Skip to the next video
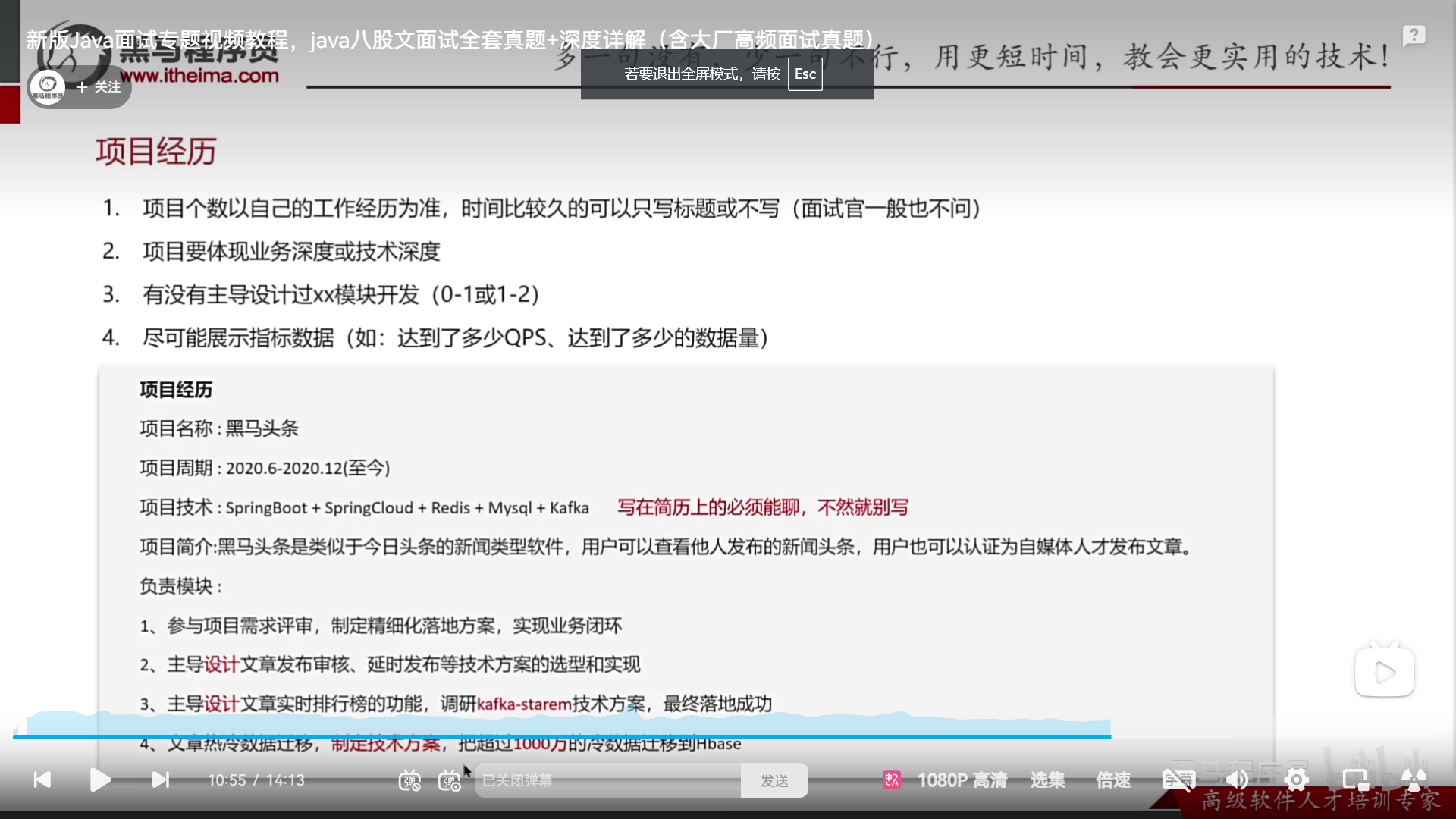The height and width of the screenshot is (819, 1456). (x=161, y=780)
